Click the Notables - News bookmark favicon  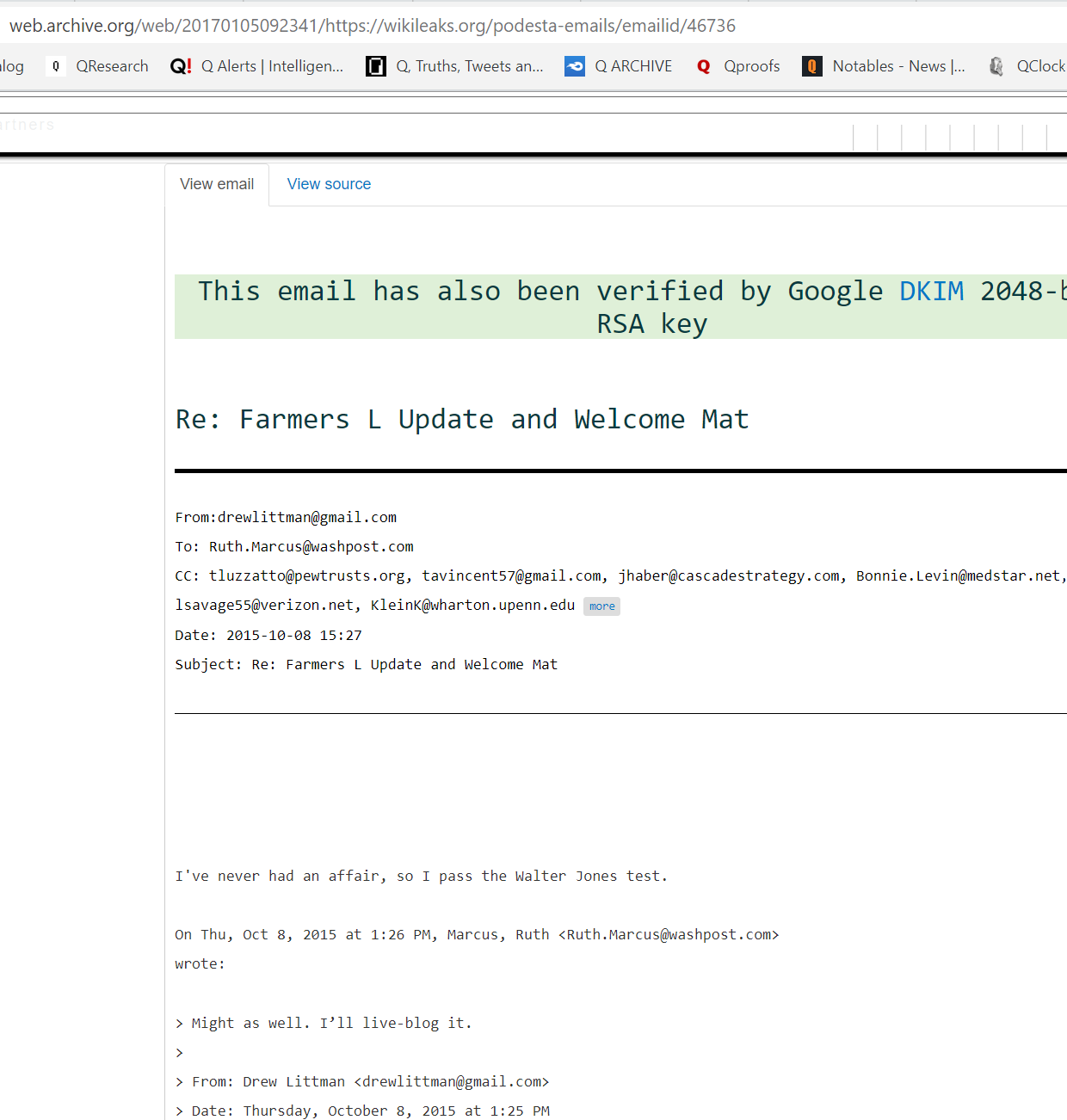811,66
